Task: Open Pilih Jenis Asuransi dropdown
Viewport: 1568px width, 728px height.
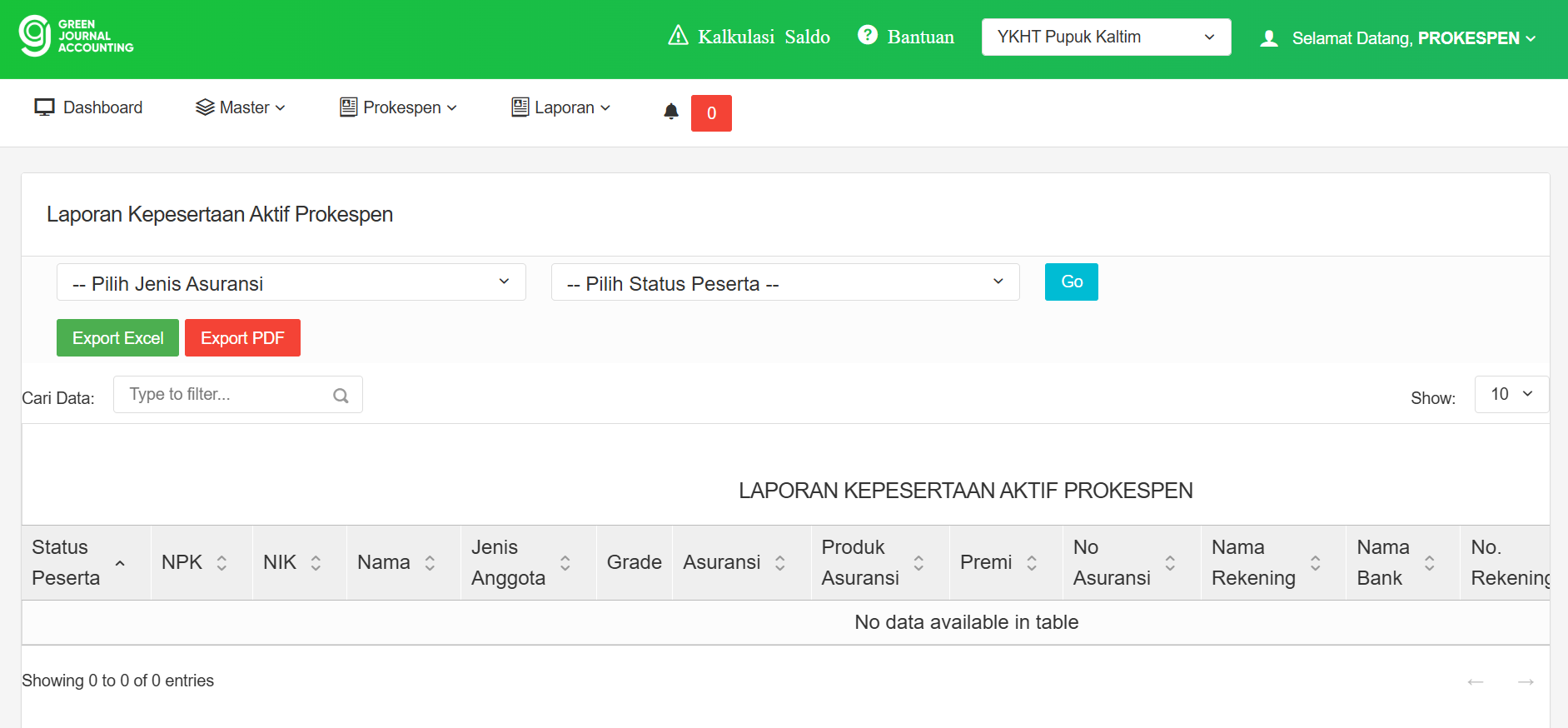Action: (x=291, y=282)
